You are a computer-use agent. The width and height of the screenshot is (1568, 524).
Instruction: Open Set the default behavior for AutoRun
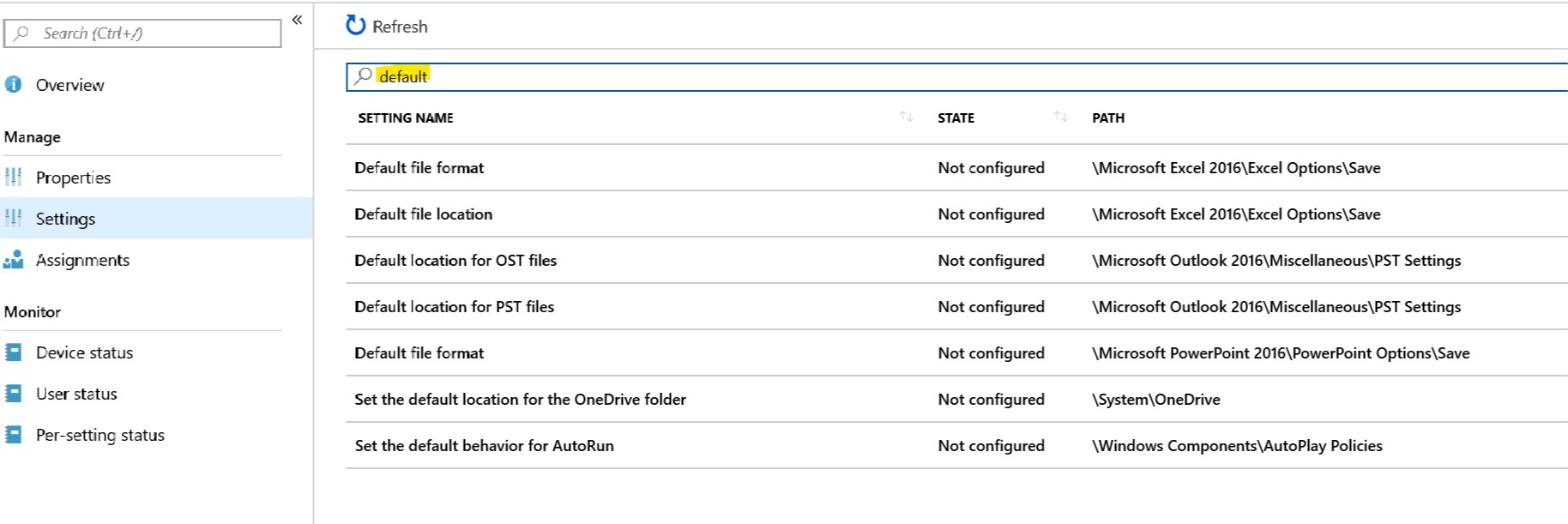485,446
